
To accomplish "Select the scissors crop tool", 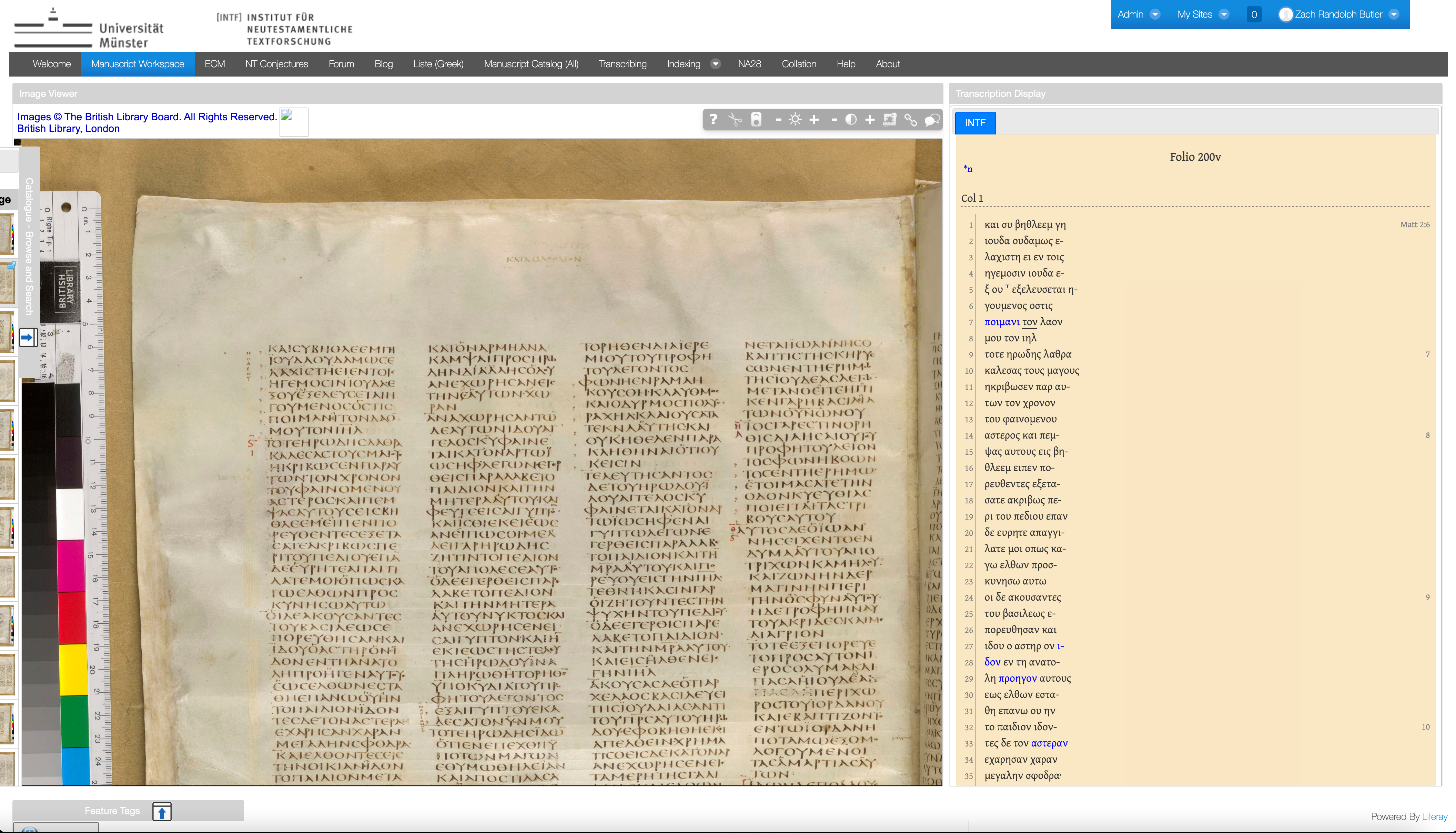I will pos(735,120).
